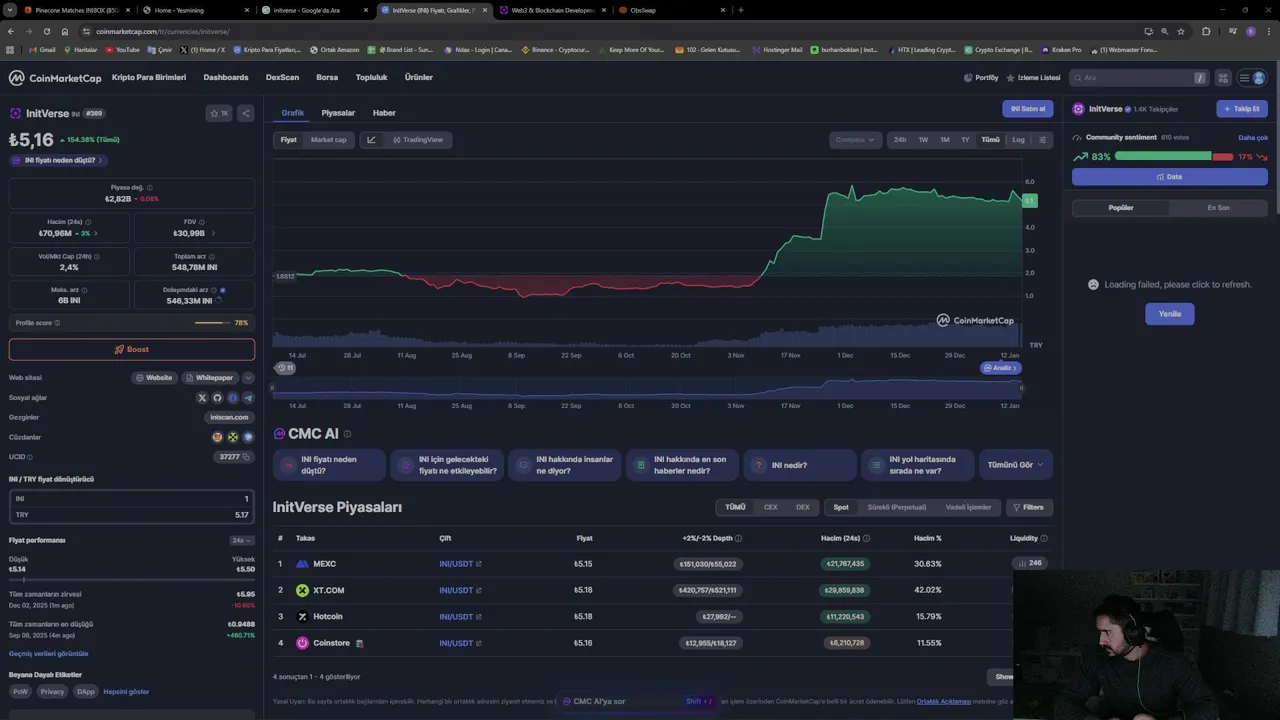
Task: Open the Filters button in markets
Action: click(x=1029, y=507)
